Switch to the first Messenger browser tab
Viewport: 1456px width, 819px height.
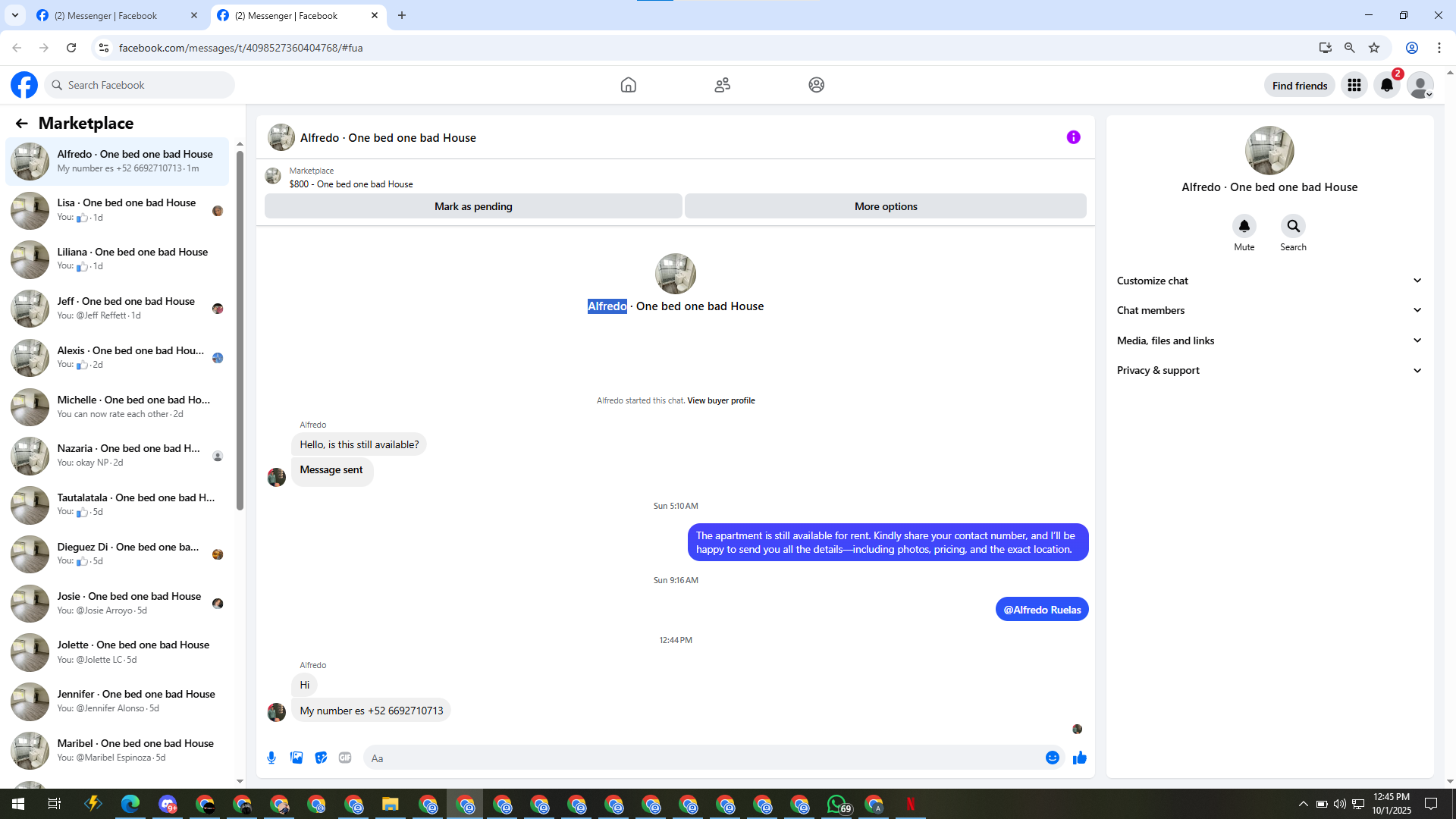click(106, 15)
